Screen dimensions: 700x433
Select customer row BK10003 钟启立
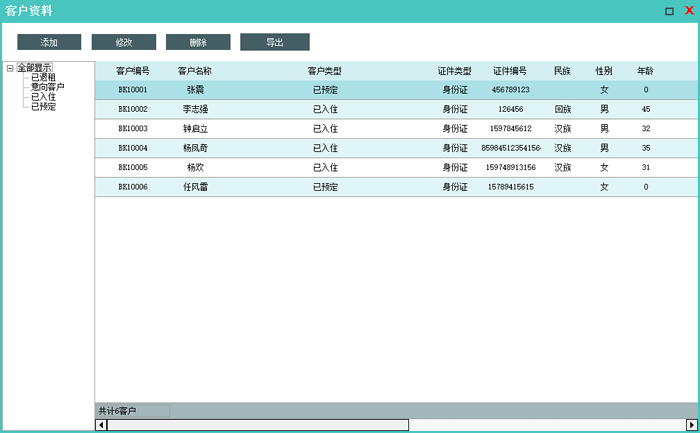(195, 129)
